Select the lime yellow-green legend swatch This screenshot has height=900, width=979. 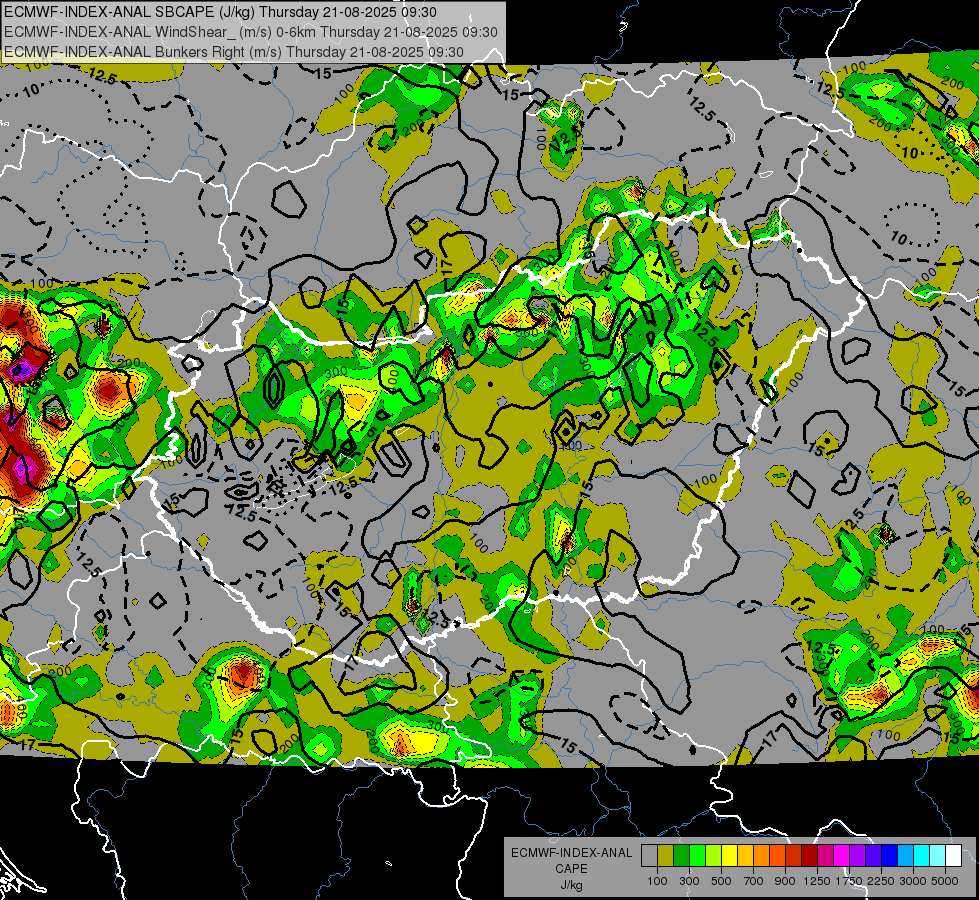click(713, 856)
